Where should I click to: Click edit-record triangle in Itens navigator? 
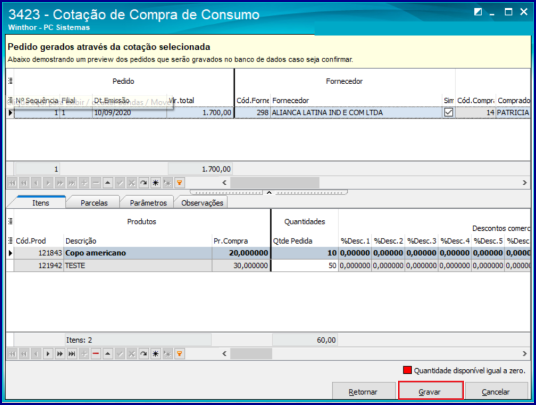point(108,353)
